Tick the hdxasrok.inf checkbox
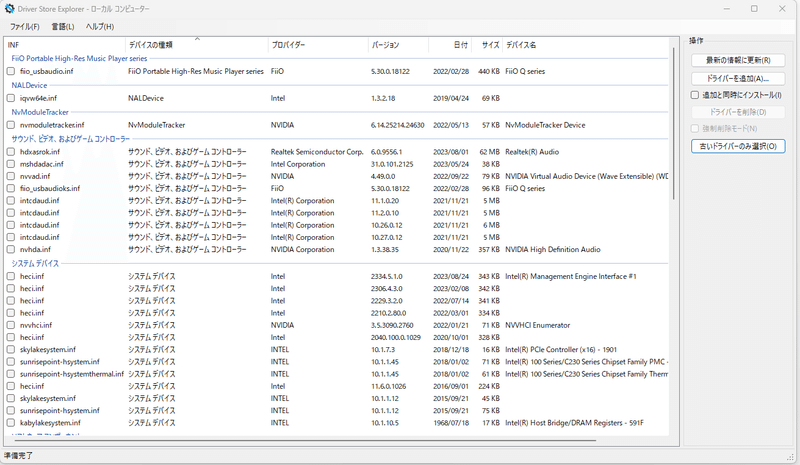This screenshot has height=465, width=800. point(11,152)
